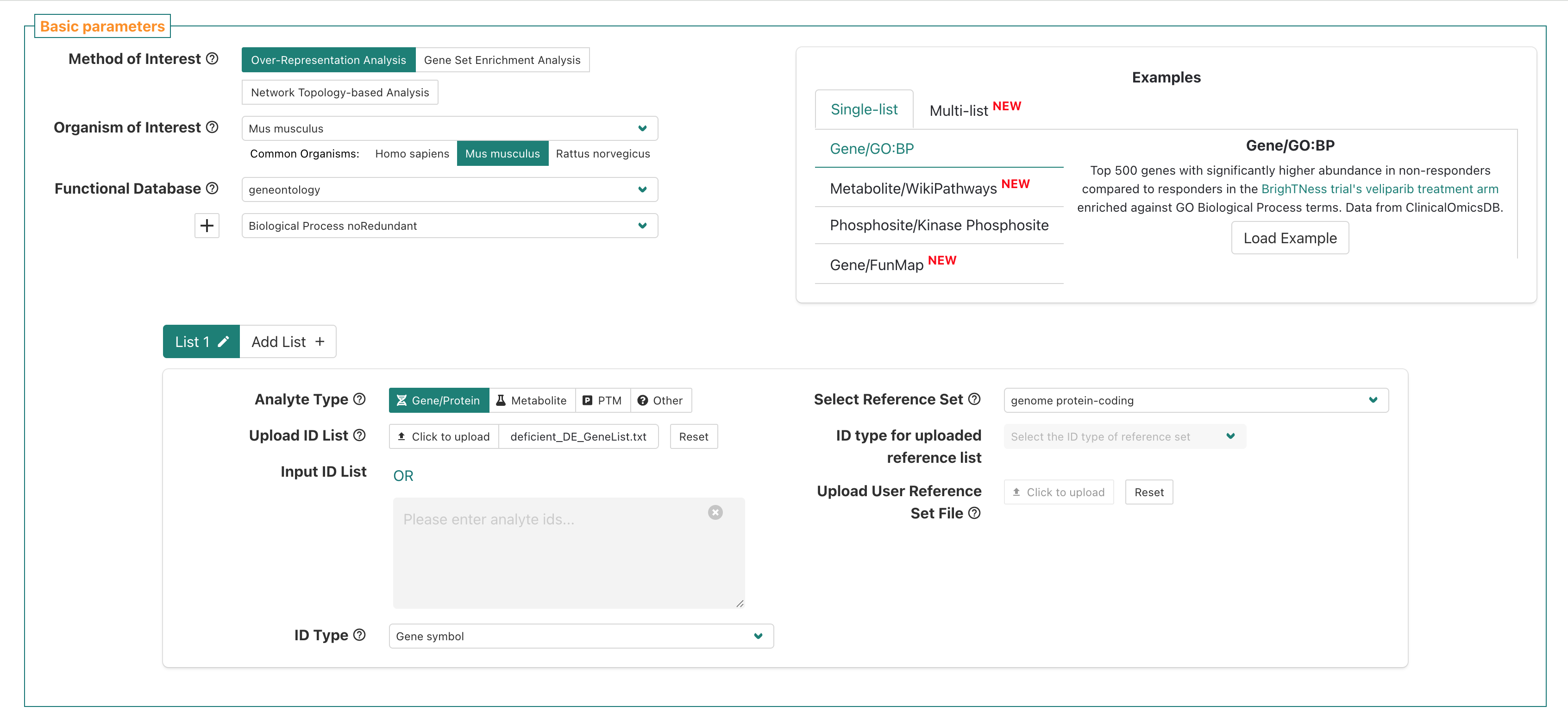Choose Homo sapiens common organism

coord(412,153)
